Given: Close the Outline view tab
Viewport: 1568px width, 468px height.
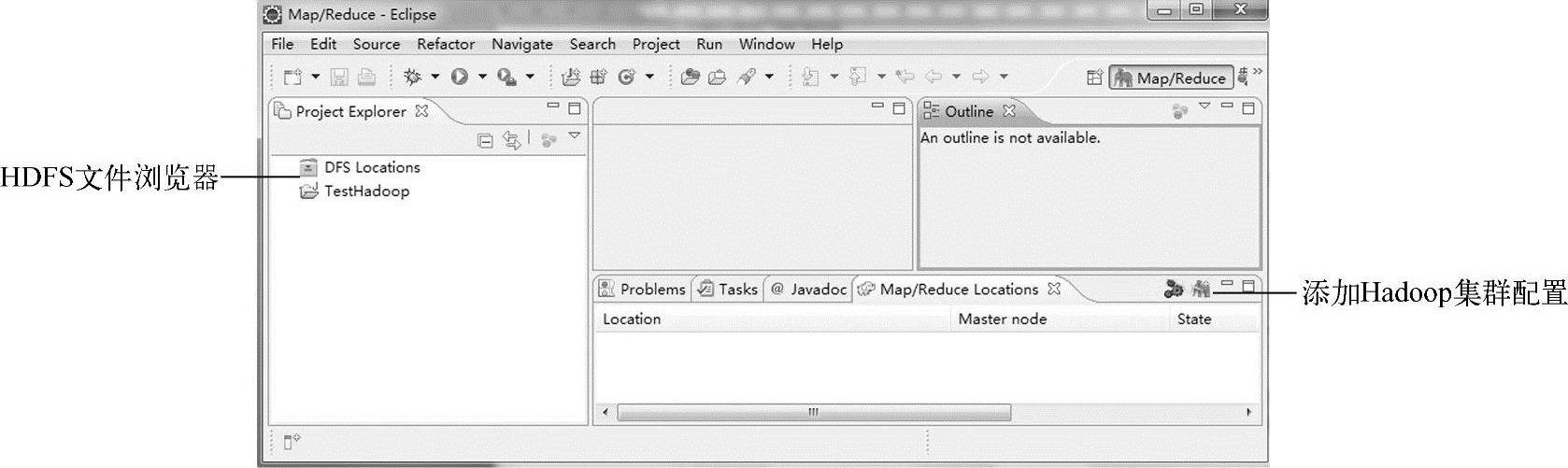Looking at the screenshot, I should point(1009,111).
